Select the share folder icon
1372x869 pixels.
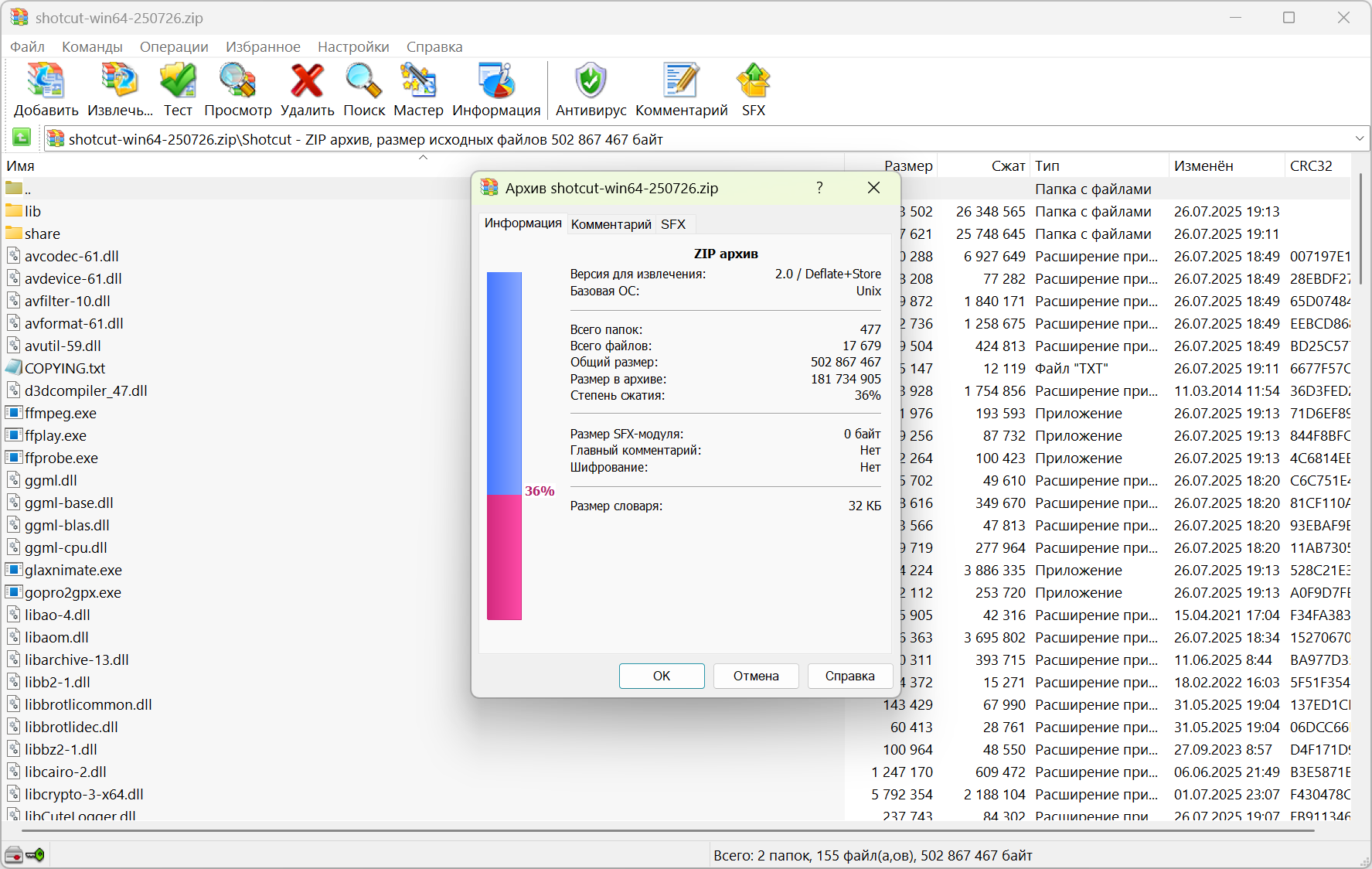pyautogui.click(x=14, y=233)
